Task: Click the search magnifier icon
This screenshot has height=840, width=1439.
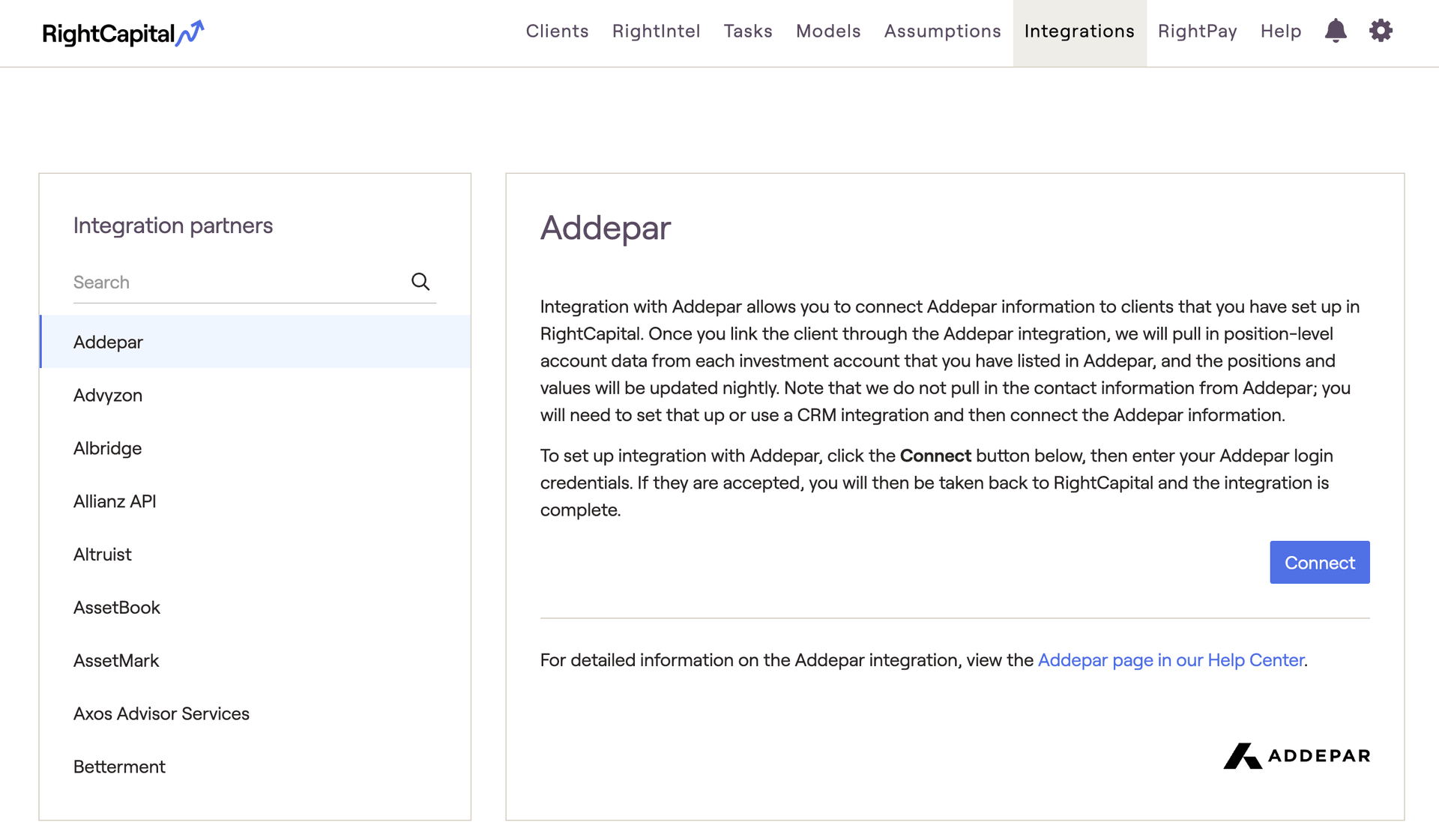Action: coord(420,282)
